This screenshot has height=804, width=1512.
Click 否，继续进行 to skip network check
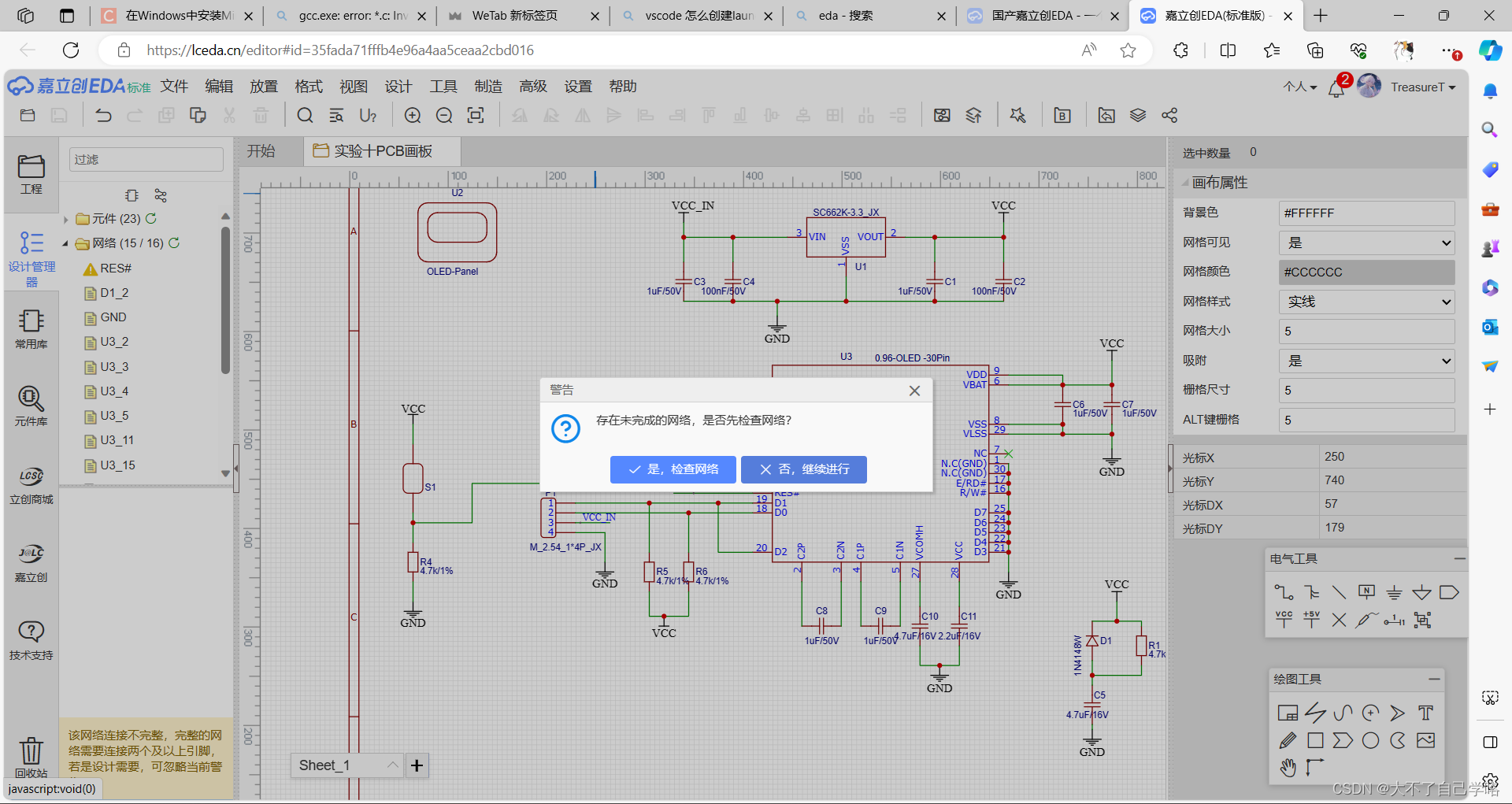(x=803, y=469)
